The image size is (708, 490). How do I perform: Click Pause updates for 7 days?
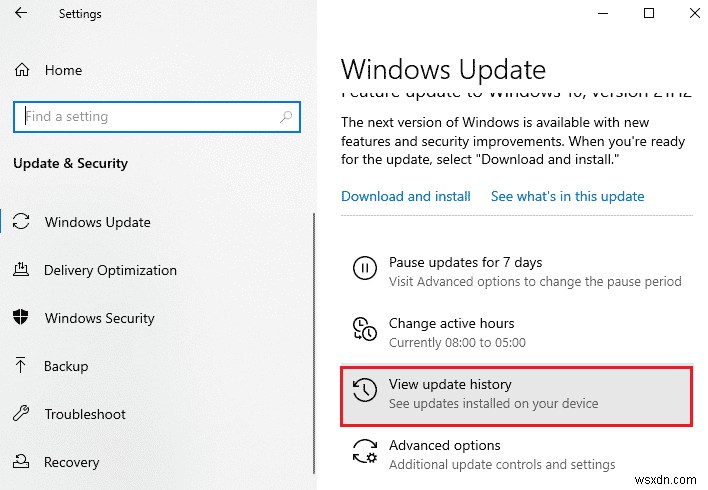(x=465, y=262)
